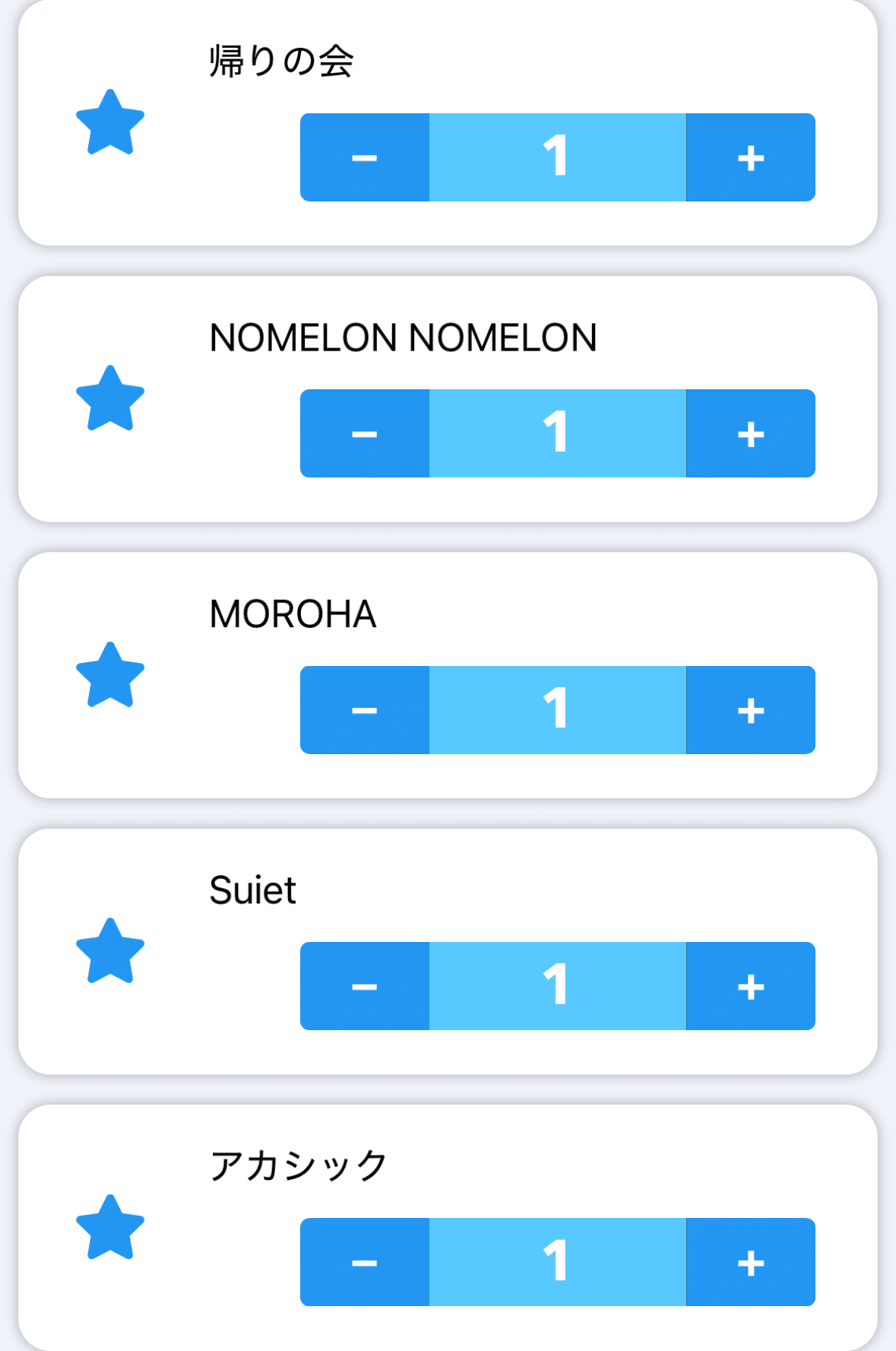Open the MOROHA entry label

tap(293, 614)
